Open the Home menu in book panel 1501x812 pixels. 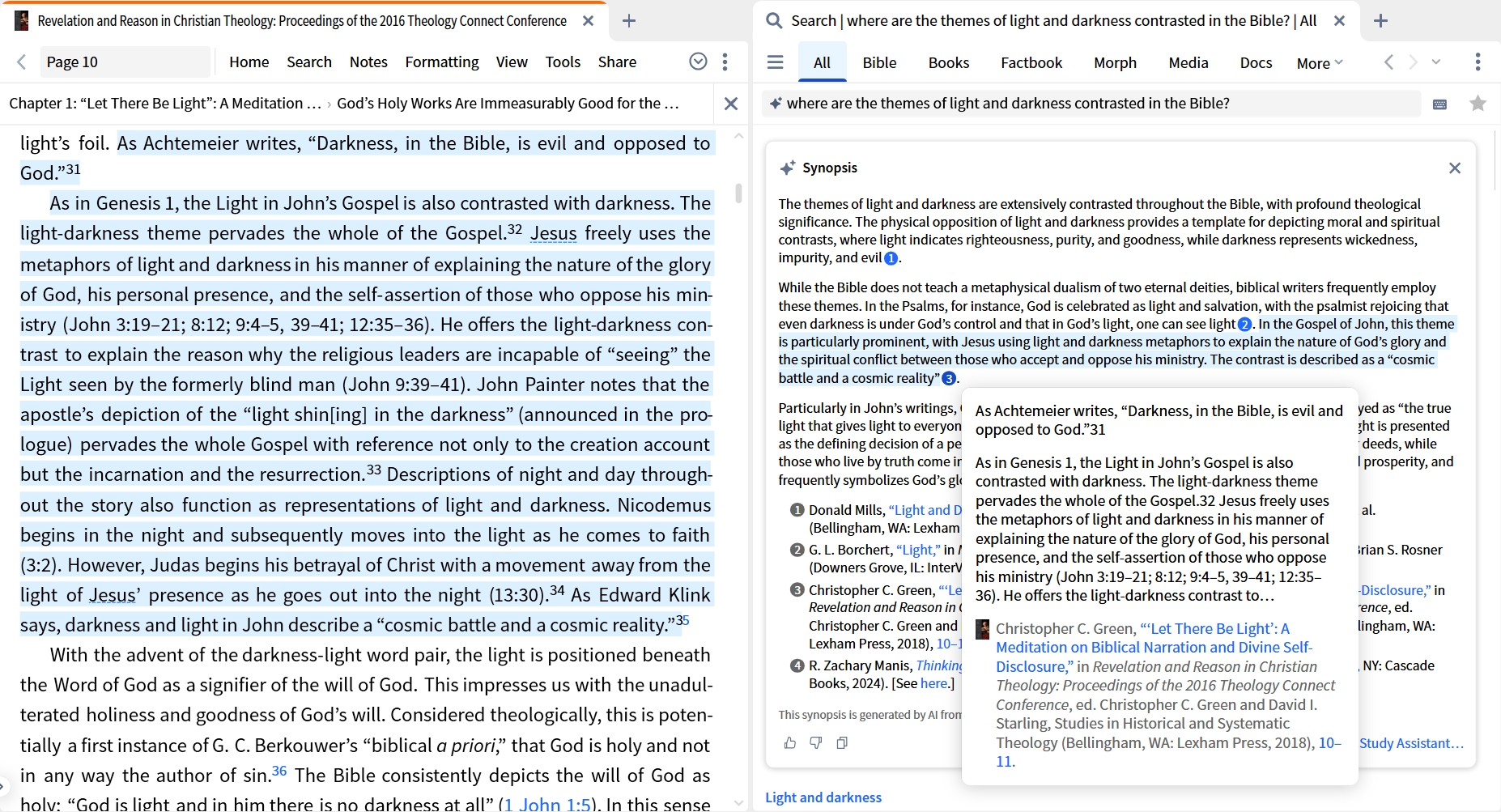249,62
